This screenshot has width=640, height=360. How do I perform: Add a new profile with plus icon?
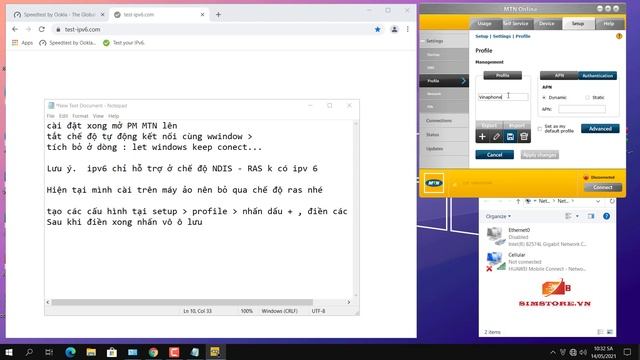coord(482,137)
